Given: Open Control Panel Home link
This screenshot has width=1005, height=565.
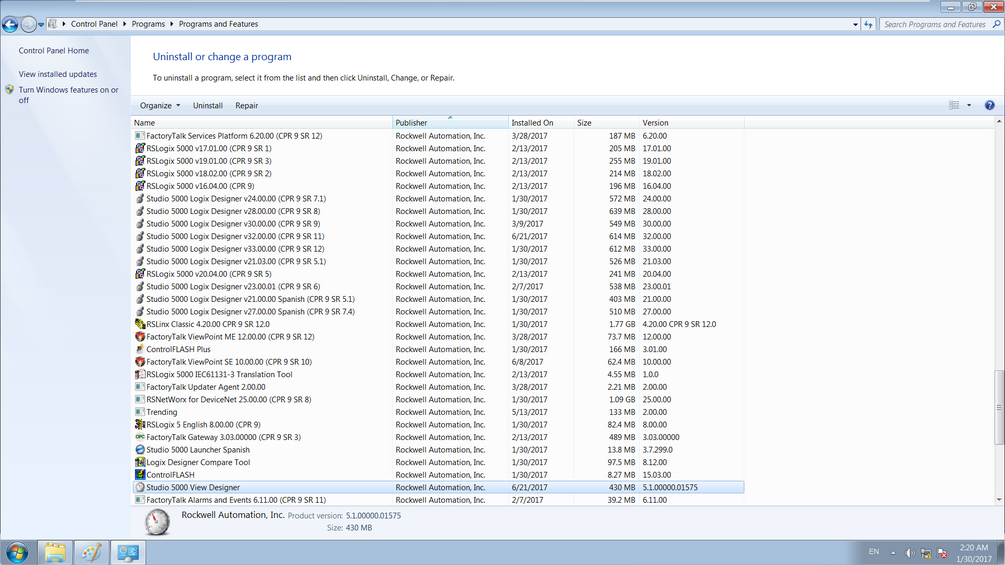Looking at the screenshot, I should tap(54, 51).
